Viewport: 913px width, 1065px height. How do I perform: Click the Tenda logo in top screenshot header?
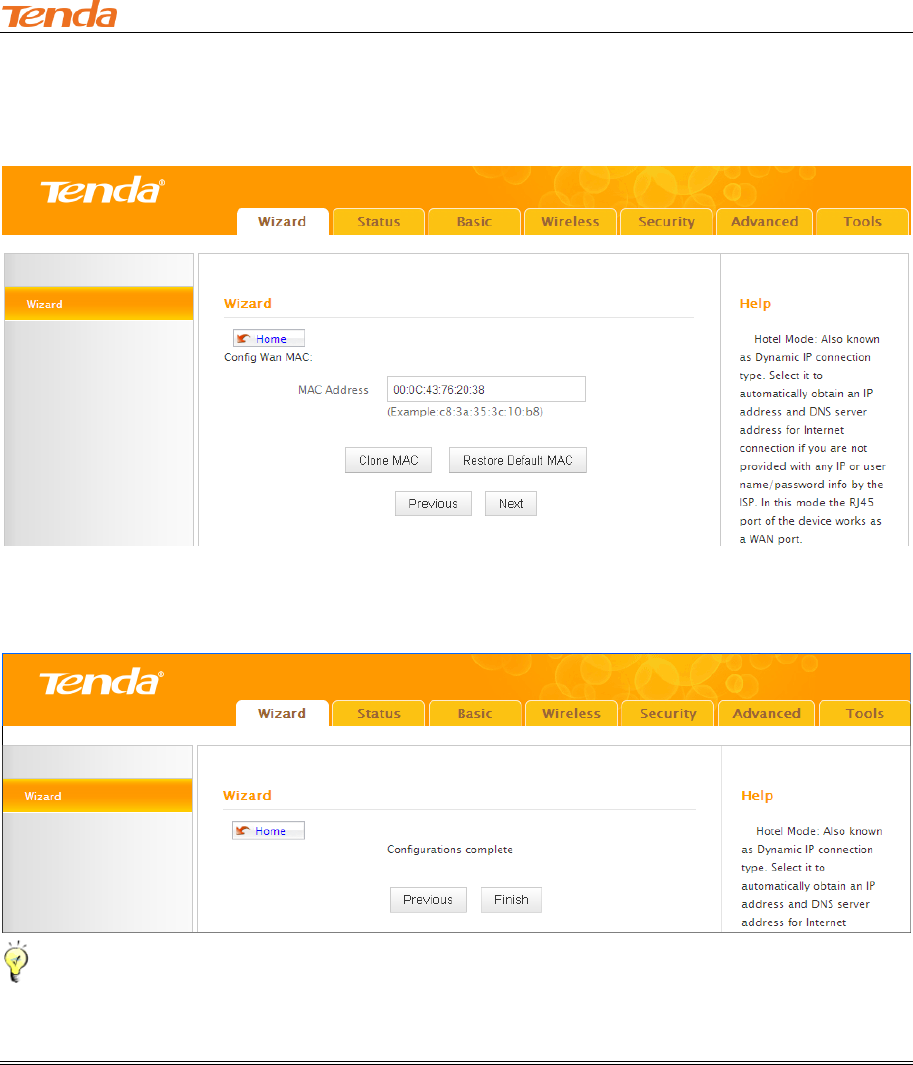(x=102, y=191)
